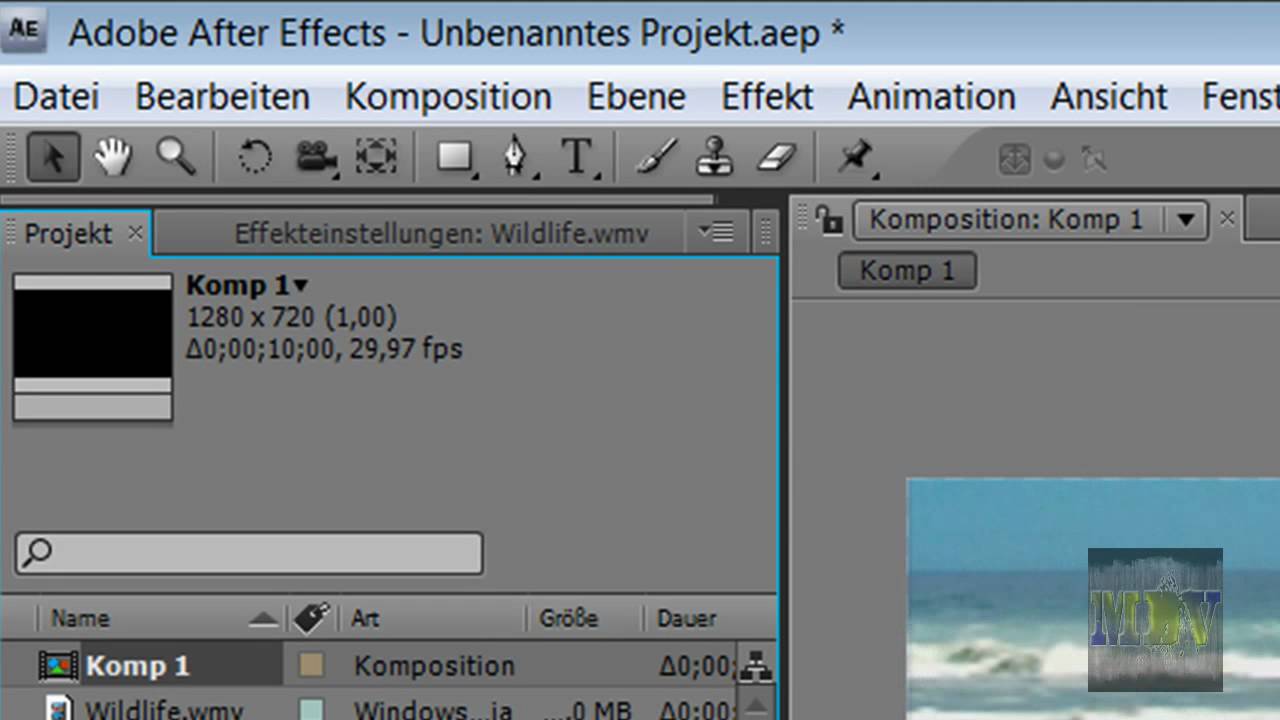Open the Bearbeiten menu
This screenshot has width=1280, height=720.
click(x=222, y=97)
